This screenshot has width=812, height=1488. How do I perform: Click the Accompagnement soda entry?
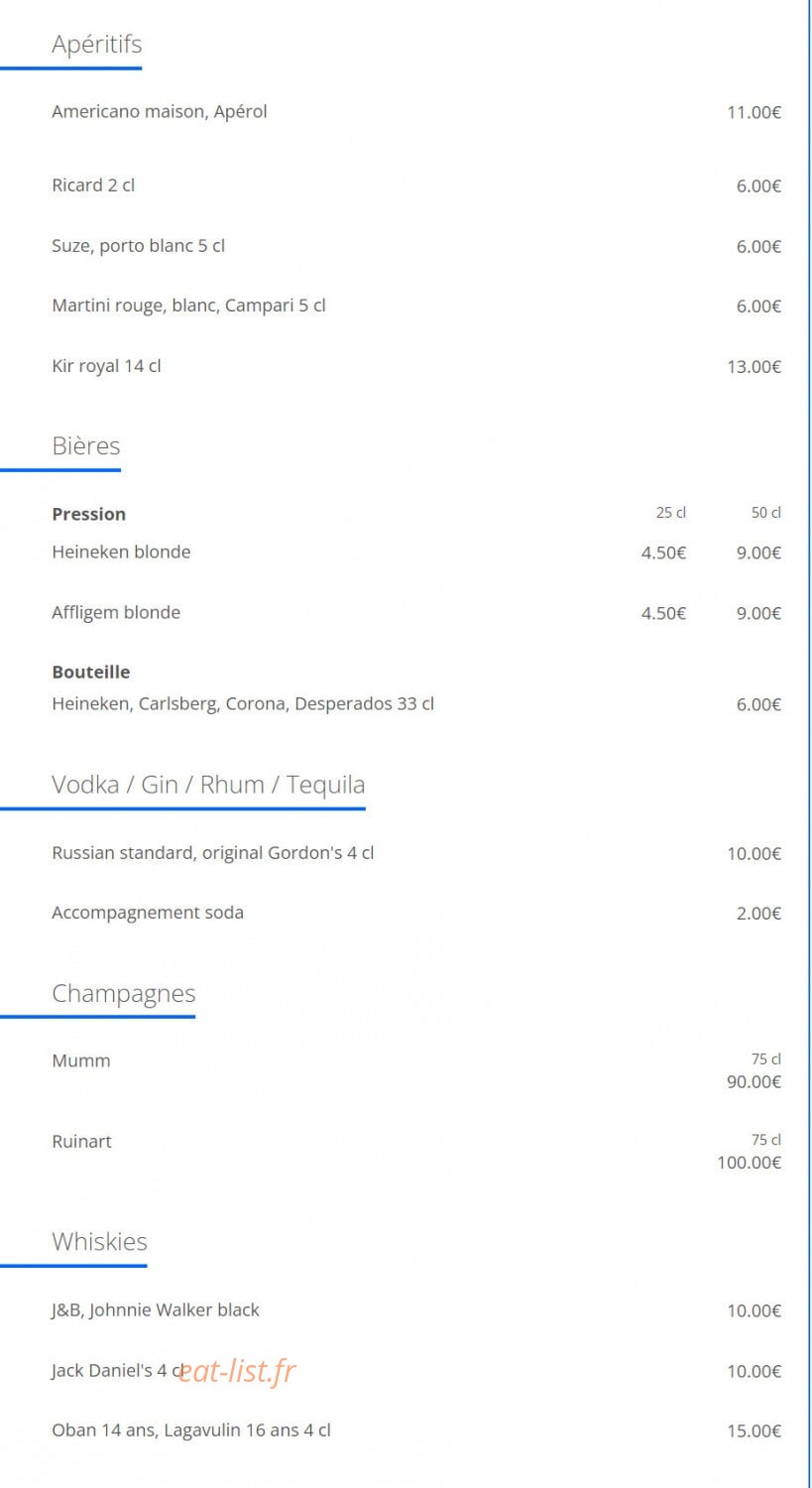coord(148,913)
